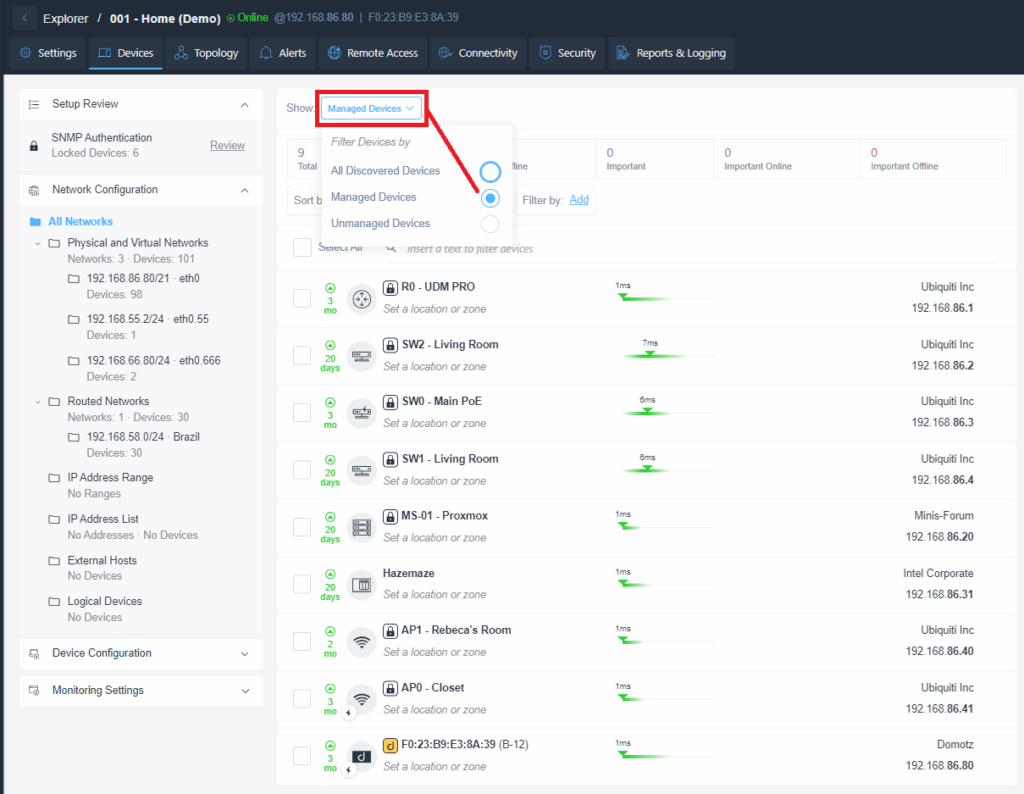The height and width of the screenshot is (794, 1024).
Task: Click the lock icon beside SW0 - Main PoE
Action: [391, 402]
